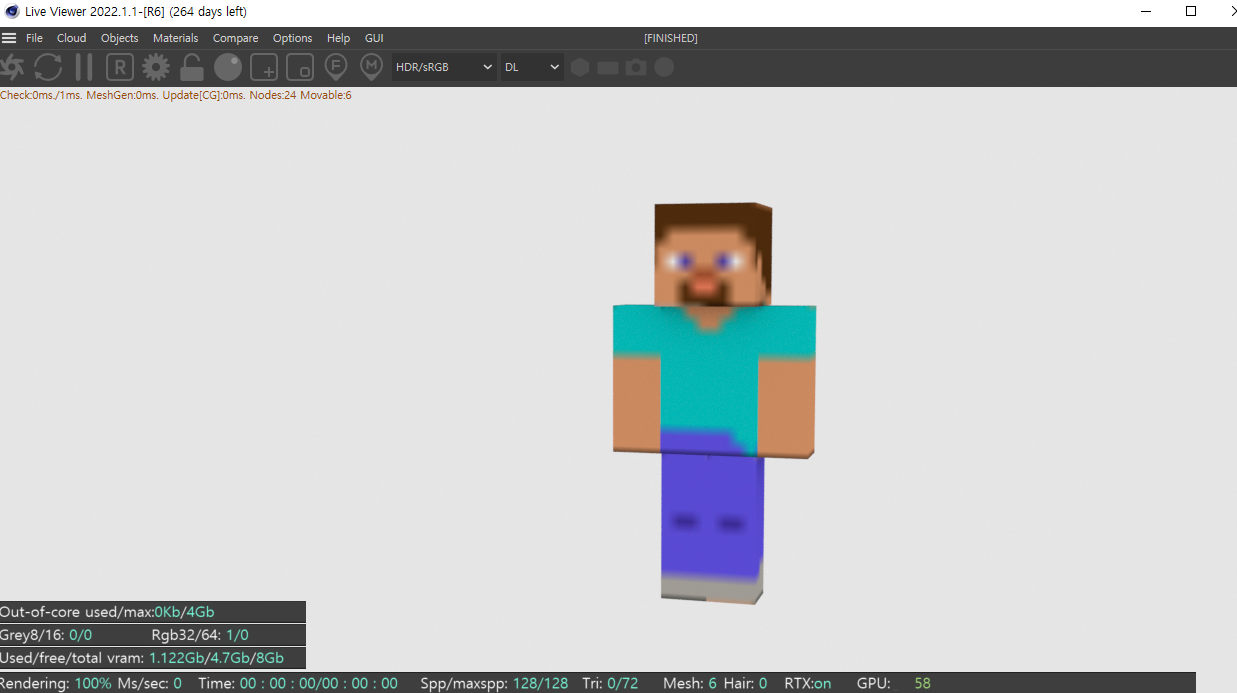Click the R reset data icon
Viewport: 1237px width, 693px height.
point(120,67)
